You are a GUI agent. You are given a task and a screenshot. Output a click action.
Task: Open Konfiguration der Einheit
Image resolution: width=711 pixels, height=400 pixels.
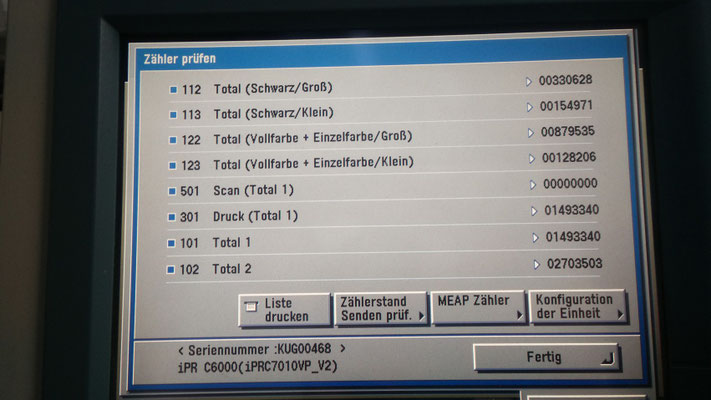(x=579, y=307)
